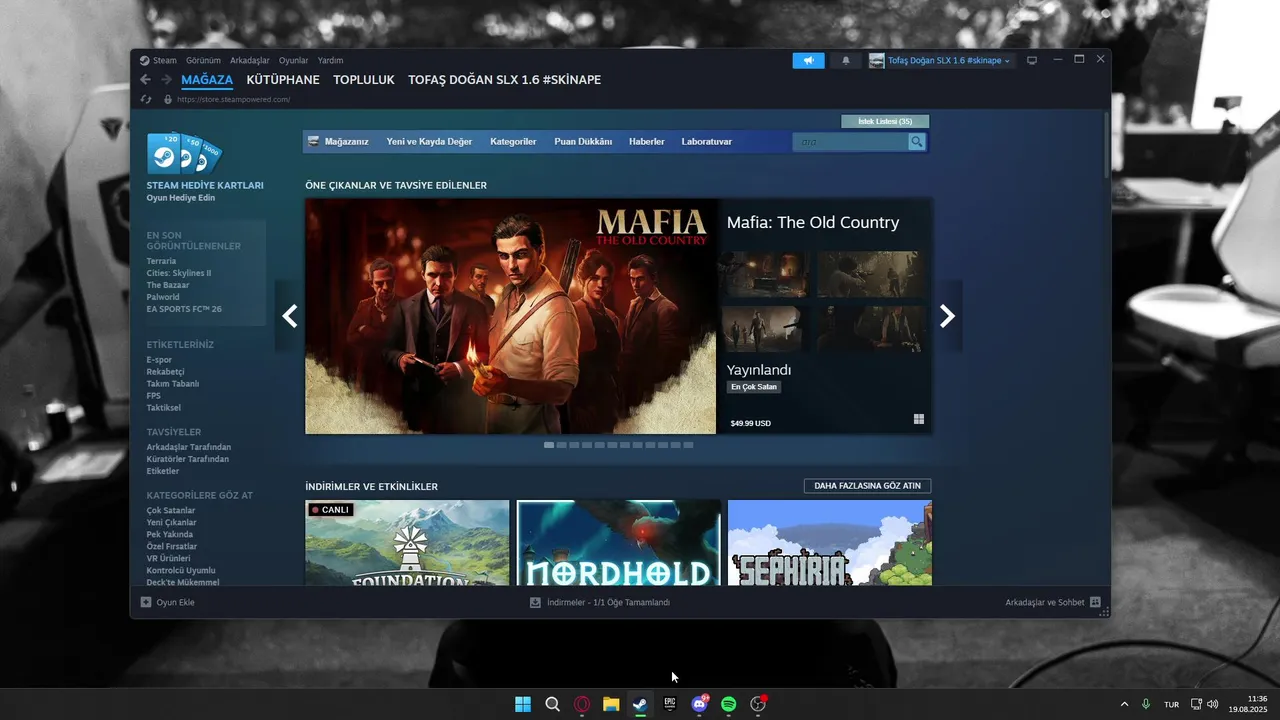This screenshot has height=720, width=1280.
Task: Expand the Kategoriler menu
Action: click(x=513, y=142)
